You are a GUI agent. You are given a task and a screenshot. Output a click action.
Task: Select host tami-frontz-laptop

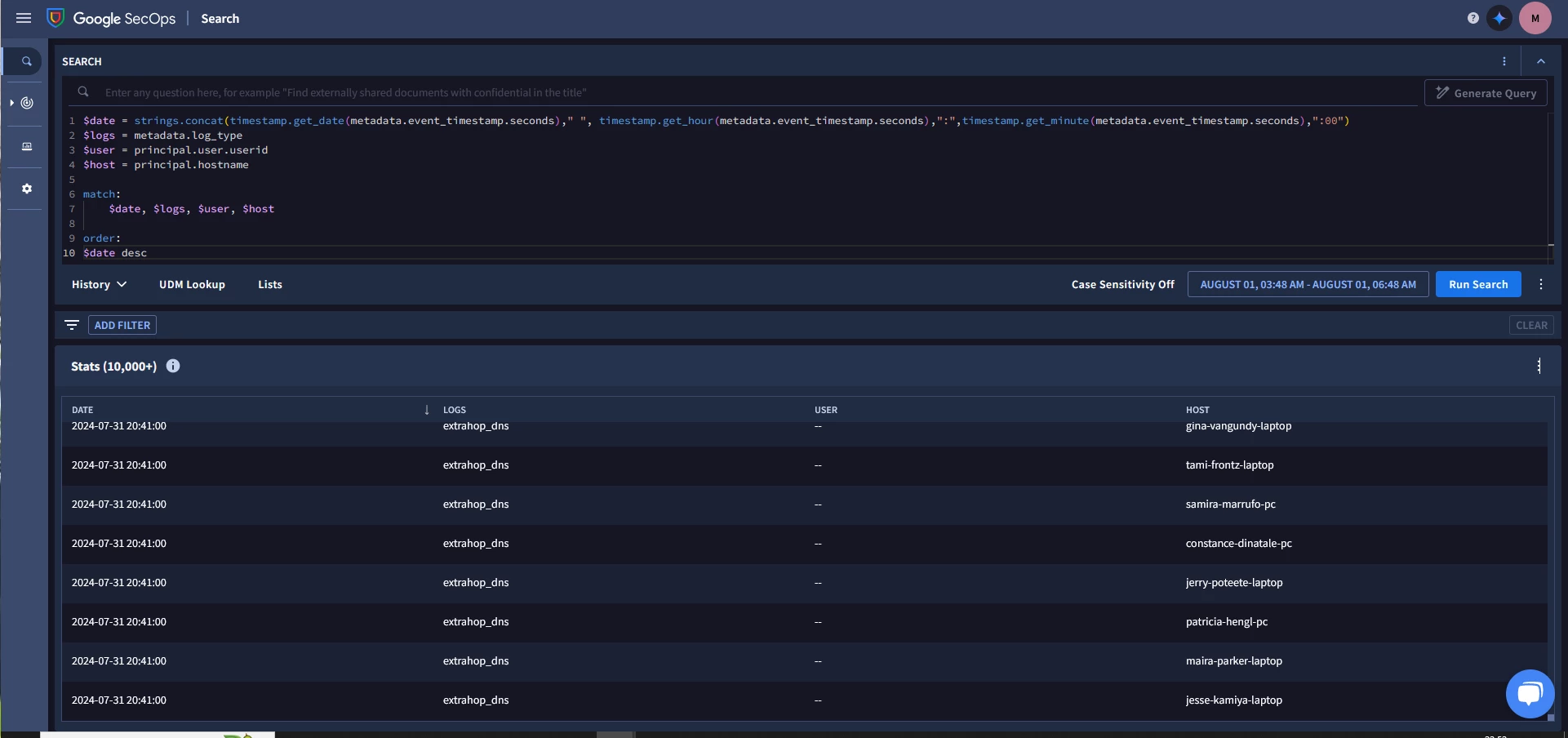1229,465
